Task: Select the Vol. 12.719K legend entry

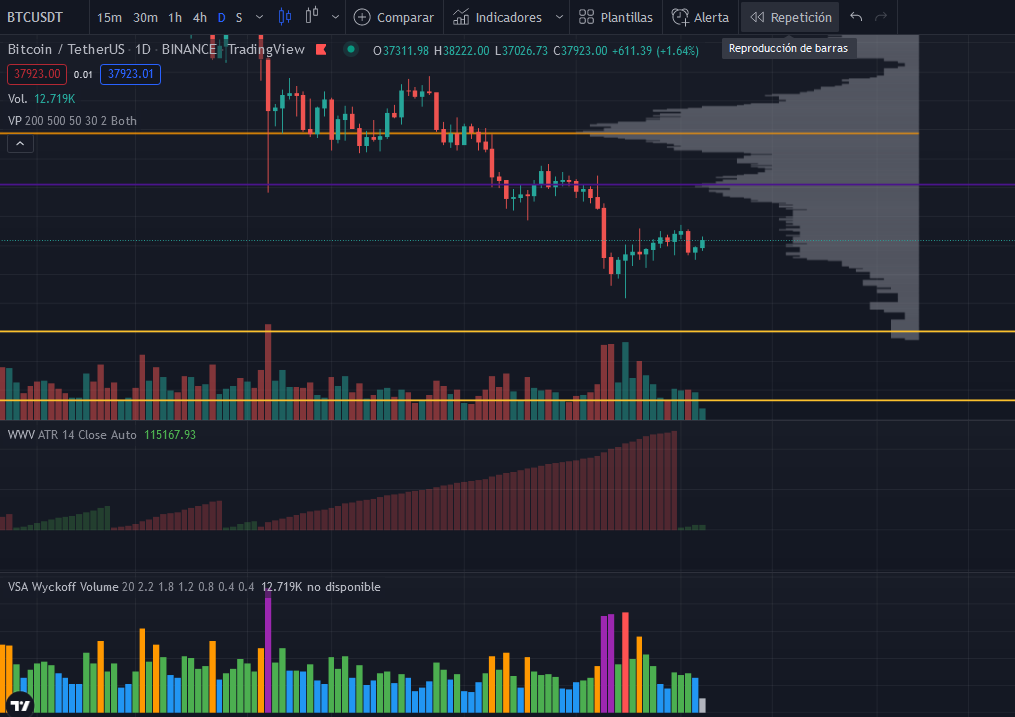Action: [41, 99]
